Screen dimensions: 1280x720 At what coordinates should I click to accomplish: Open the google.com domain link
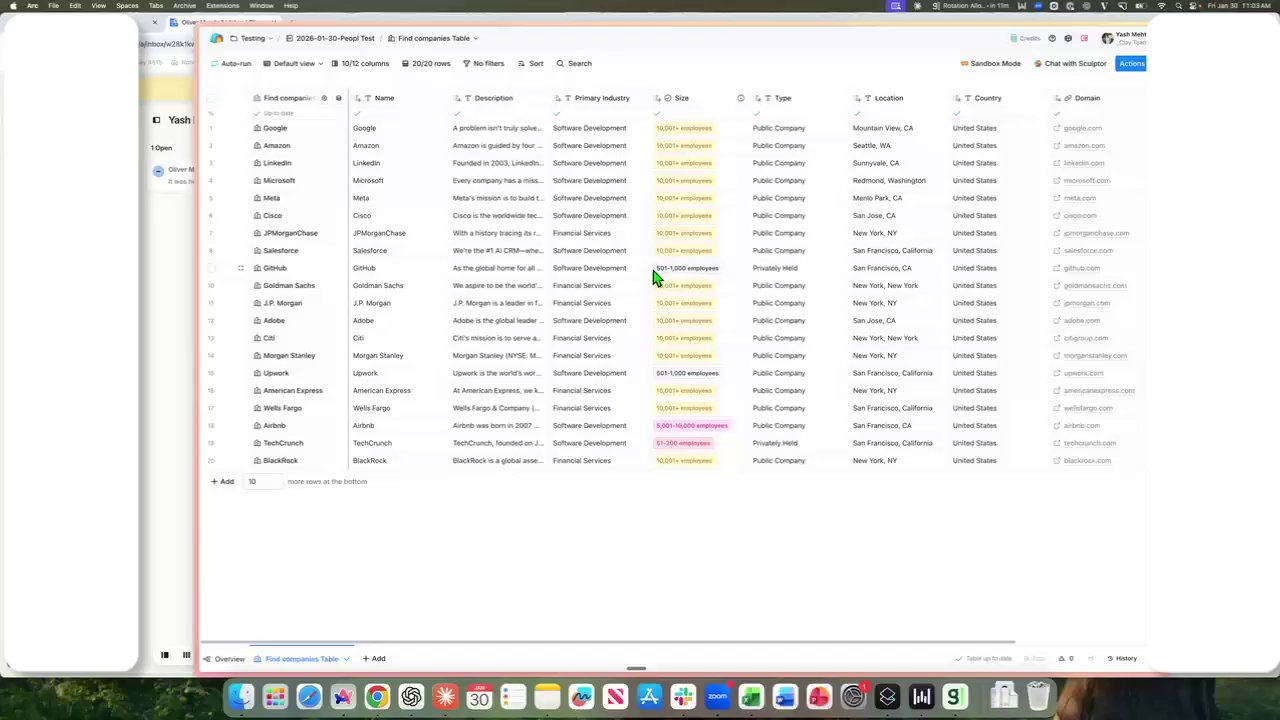click(1082, 128)
